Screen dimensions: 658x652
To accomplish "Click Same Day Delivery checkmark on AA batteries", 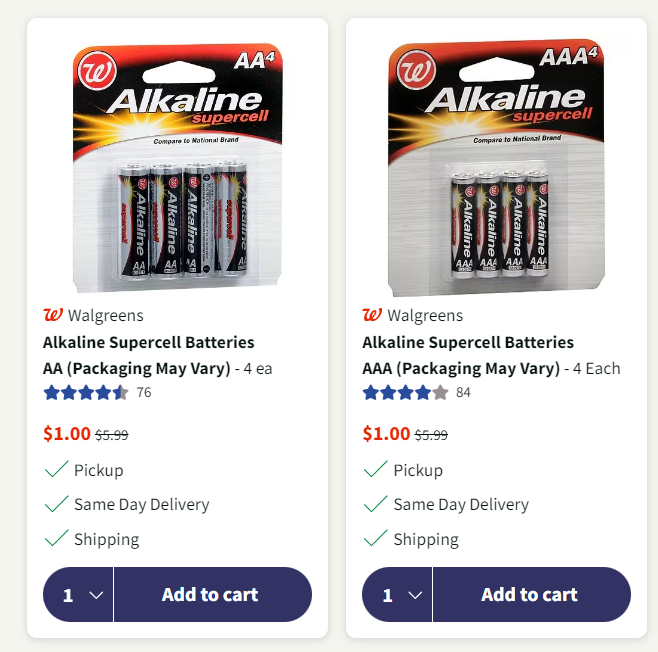I will pyautogui.click(x=56, y=504).
